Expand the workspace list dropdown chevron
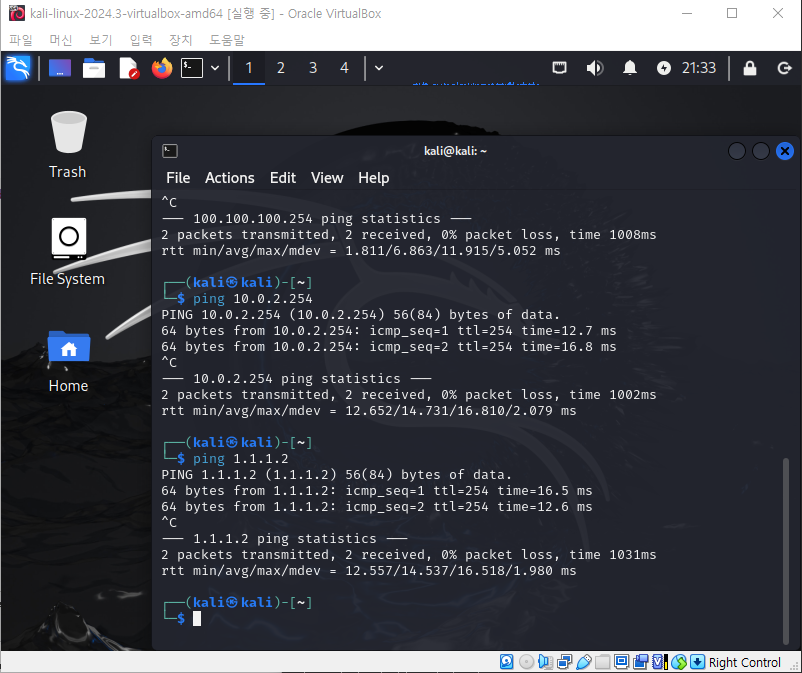Viewport: 802px width, 673px height. coord(379,68)
